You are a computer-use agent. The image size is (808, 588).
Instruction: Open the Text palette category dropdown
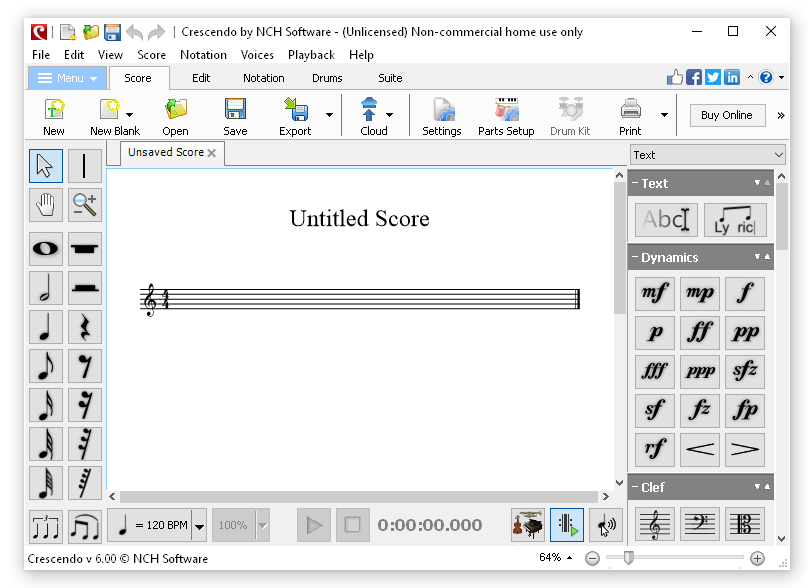(x=708, y=155)
